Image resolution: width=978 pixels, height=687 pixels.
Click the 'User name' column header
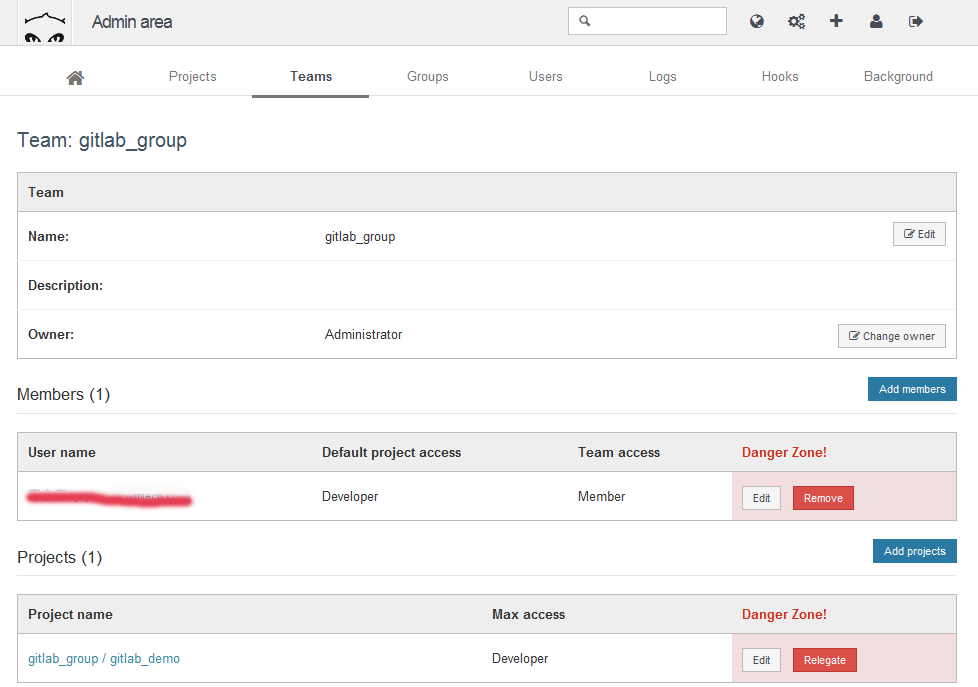click(x=62, y=452)
